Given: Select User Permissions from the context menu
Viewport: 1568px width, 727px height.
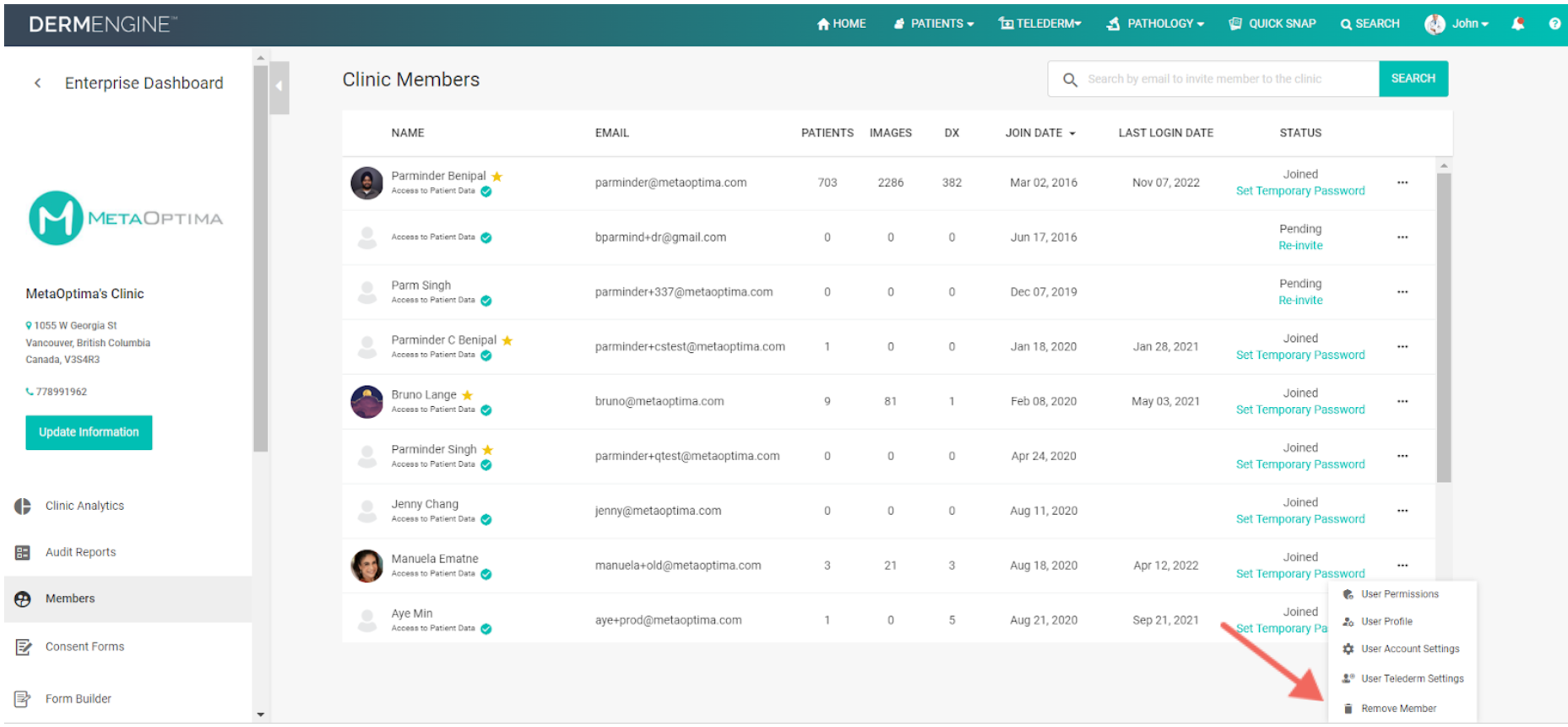Looking at the screenshot, I should pyautogui.click(x=1391, y=594).
